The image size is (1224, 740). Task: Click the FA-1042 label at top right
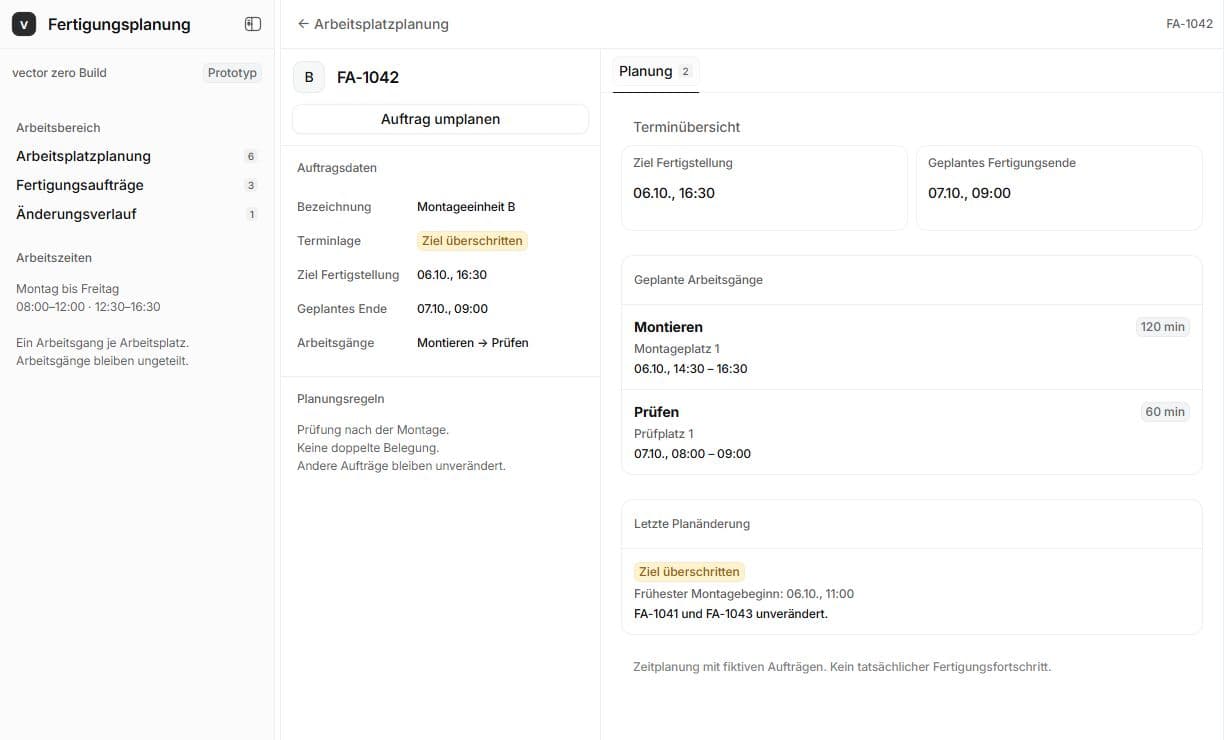coord(1189,24)
